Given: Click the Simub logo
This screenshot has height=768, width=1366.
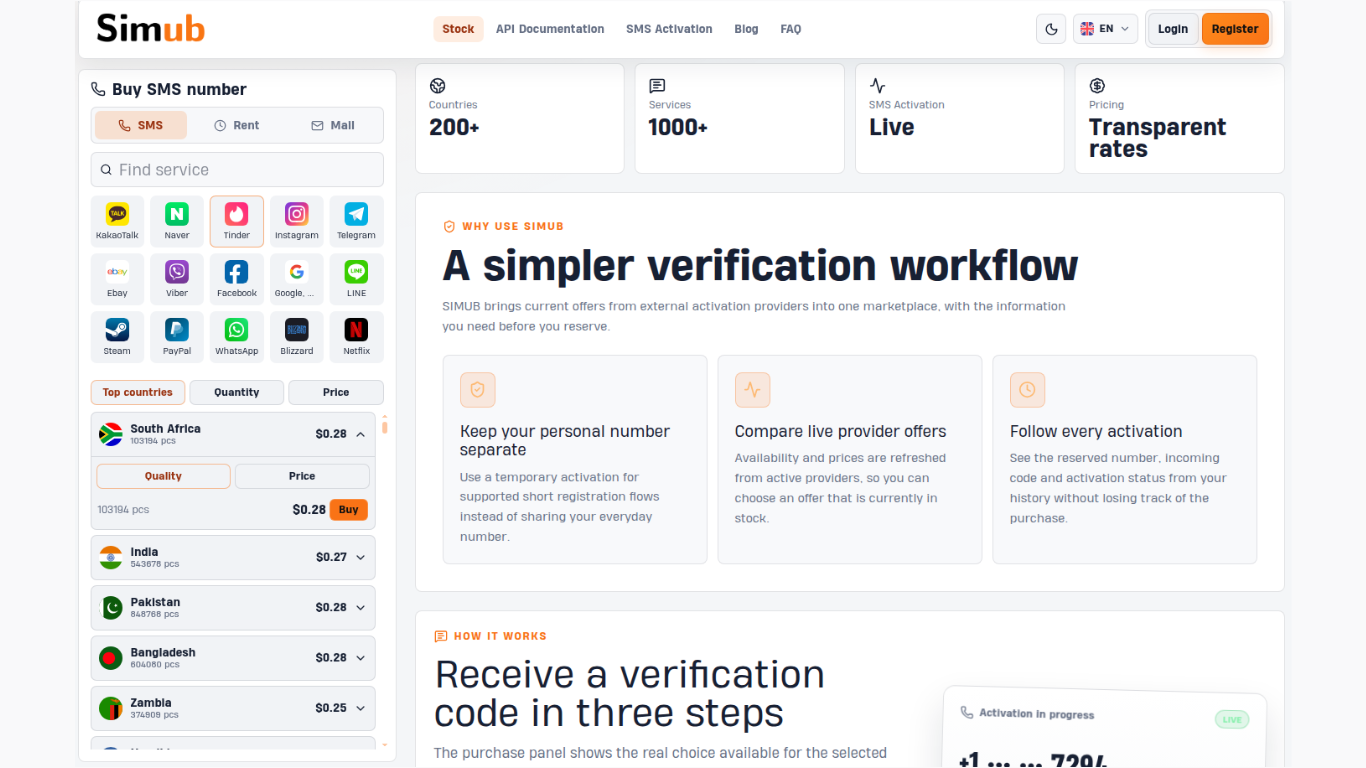Looking at the screenshot, I should [151, 28].
